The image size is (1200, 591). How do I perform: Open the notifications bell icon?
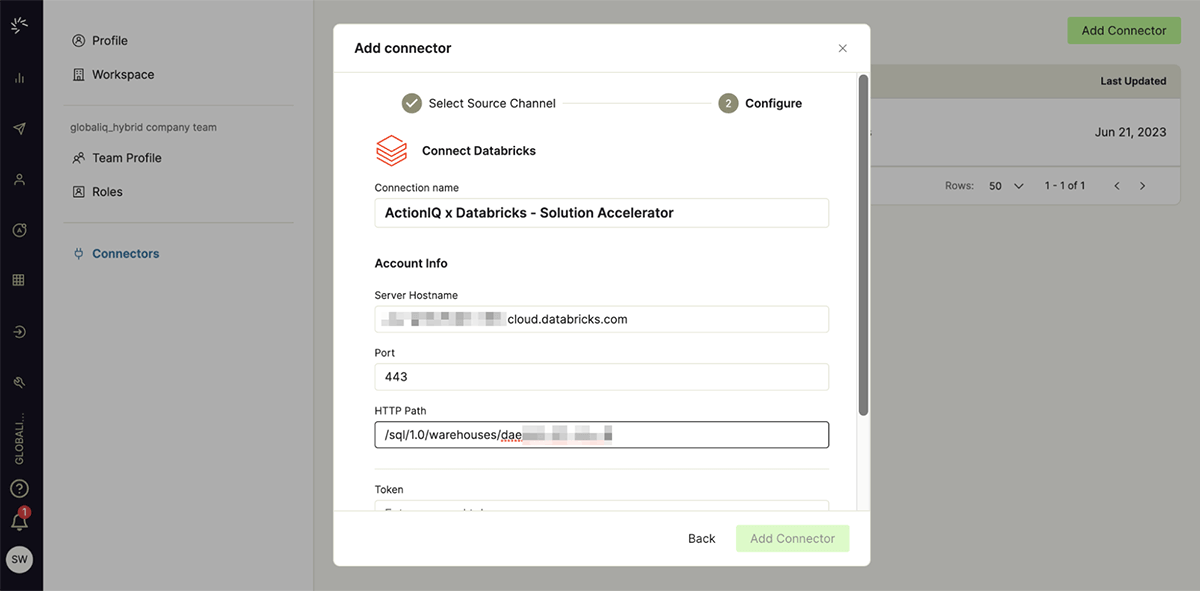[19, 521]
